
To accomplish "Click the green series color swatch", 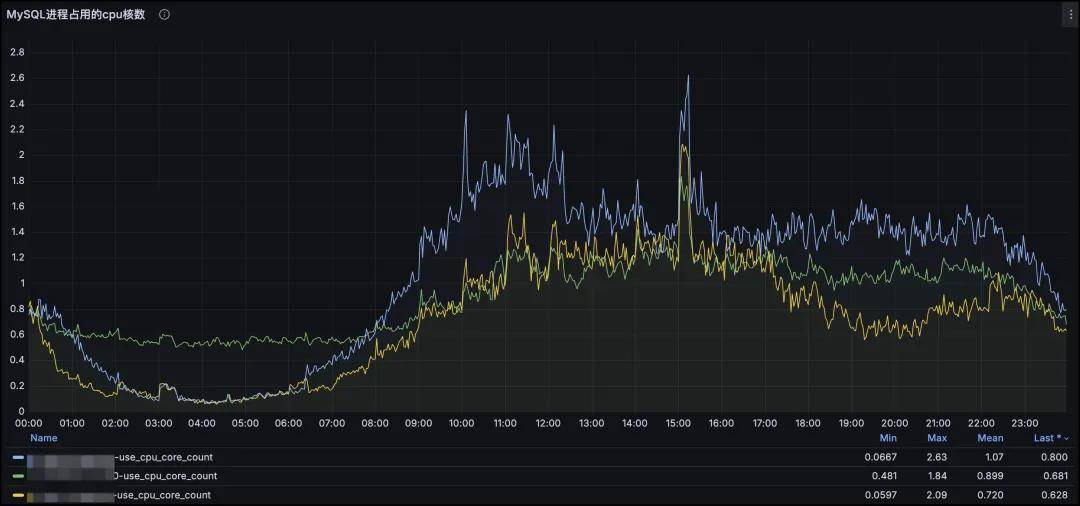I will point(18,476).
